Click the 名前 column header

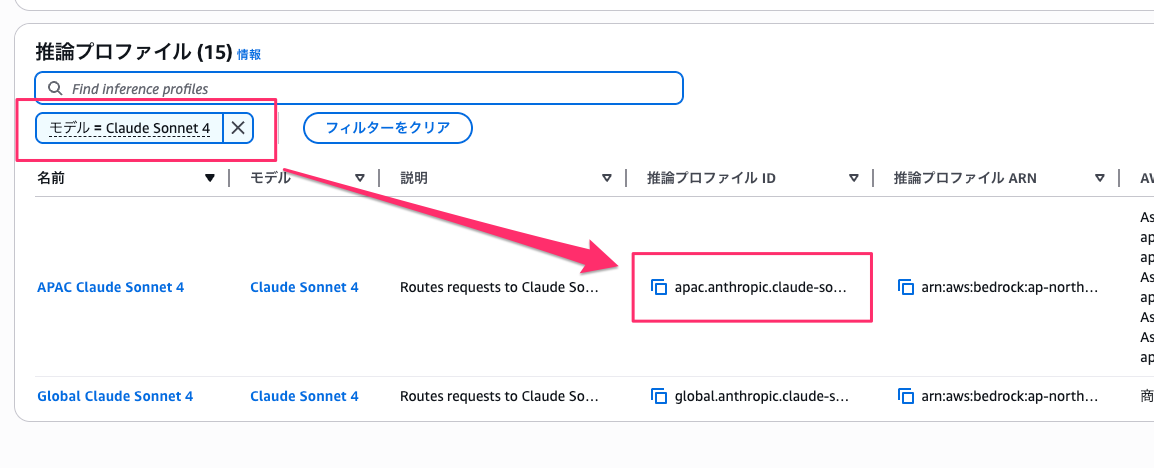50,178
